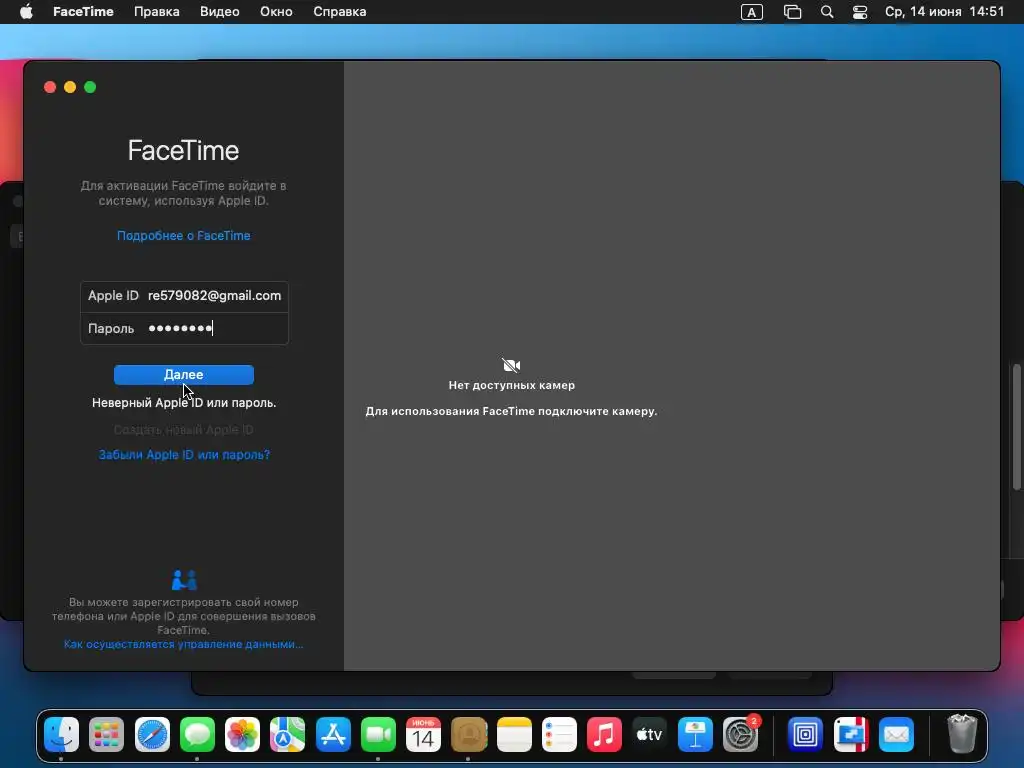This screenshot has height=768, width=1024.
Task: Open Reminders app in the Dock
Action: pyautogui.click(x=559, y=734)
